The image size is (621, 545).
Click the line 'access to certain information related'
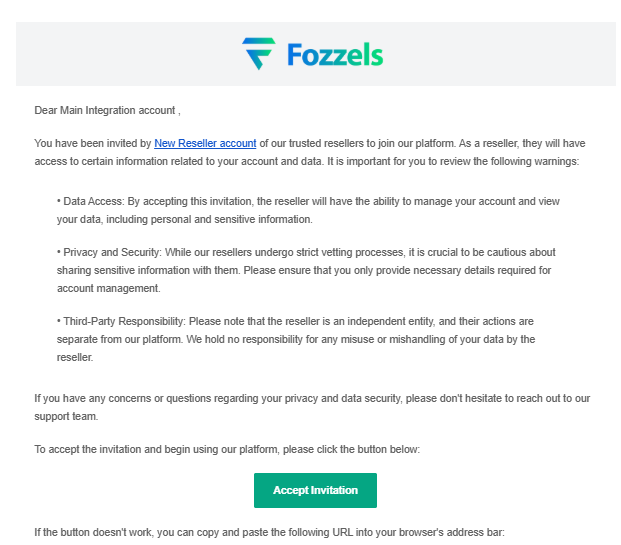(x=307, y=162)
